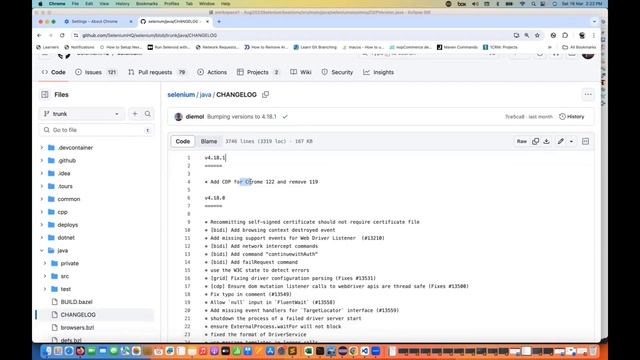The width and height of the screenshot is (640, 360).
Task: Open a new Chrome tab
Action: [x=219, y=22]
